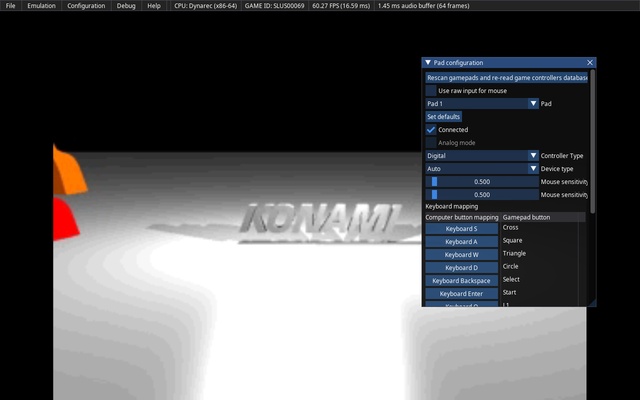
Task: Open the Device type Auto dropdown
Action: click(x=482, y=169)
